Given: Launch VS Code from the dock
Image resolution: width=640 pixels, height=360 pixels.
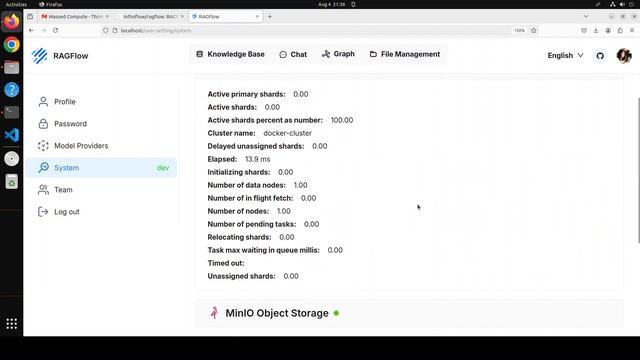Looking at the screenshot, I should [11, 135].
